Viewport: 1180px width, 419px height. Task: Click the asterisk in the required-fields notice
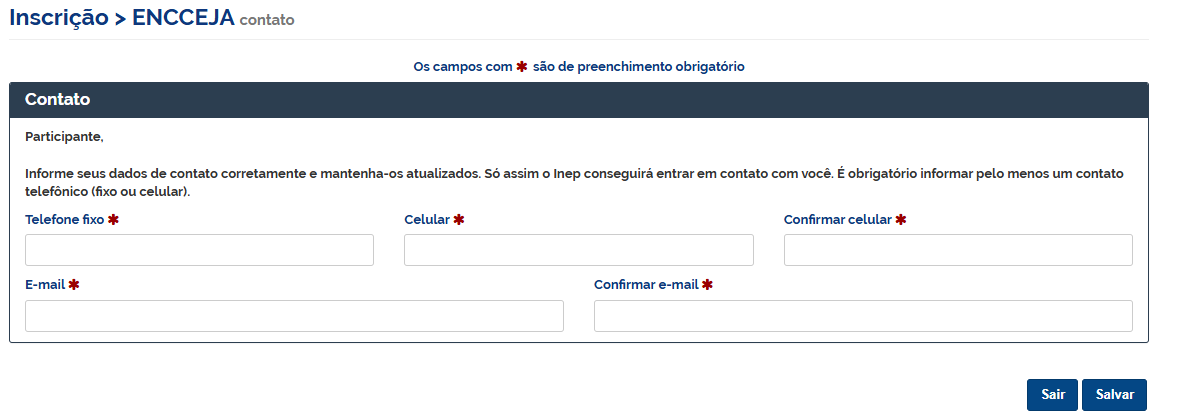[521, 67]
